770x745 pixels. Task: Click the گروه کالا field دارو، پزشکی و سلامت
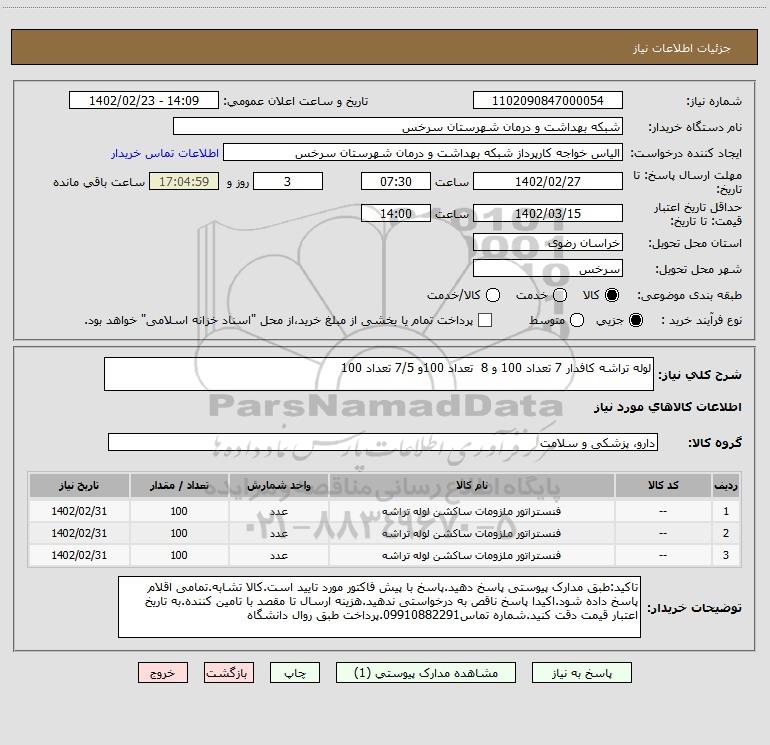383,442
